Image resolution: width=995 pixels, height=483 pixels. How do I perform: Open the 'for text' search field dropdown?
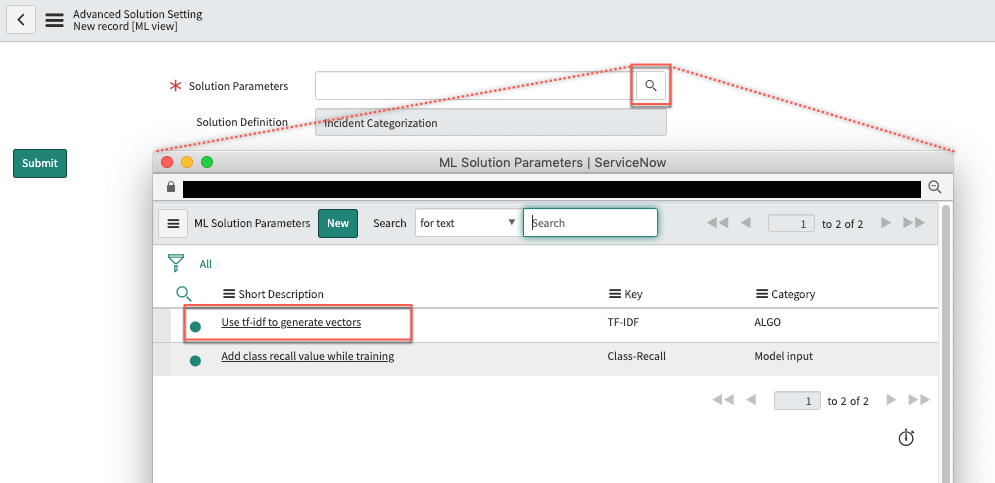point(468,223)
